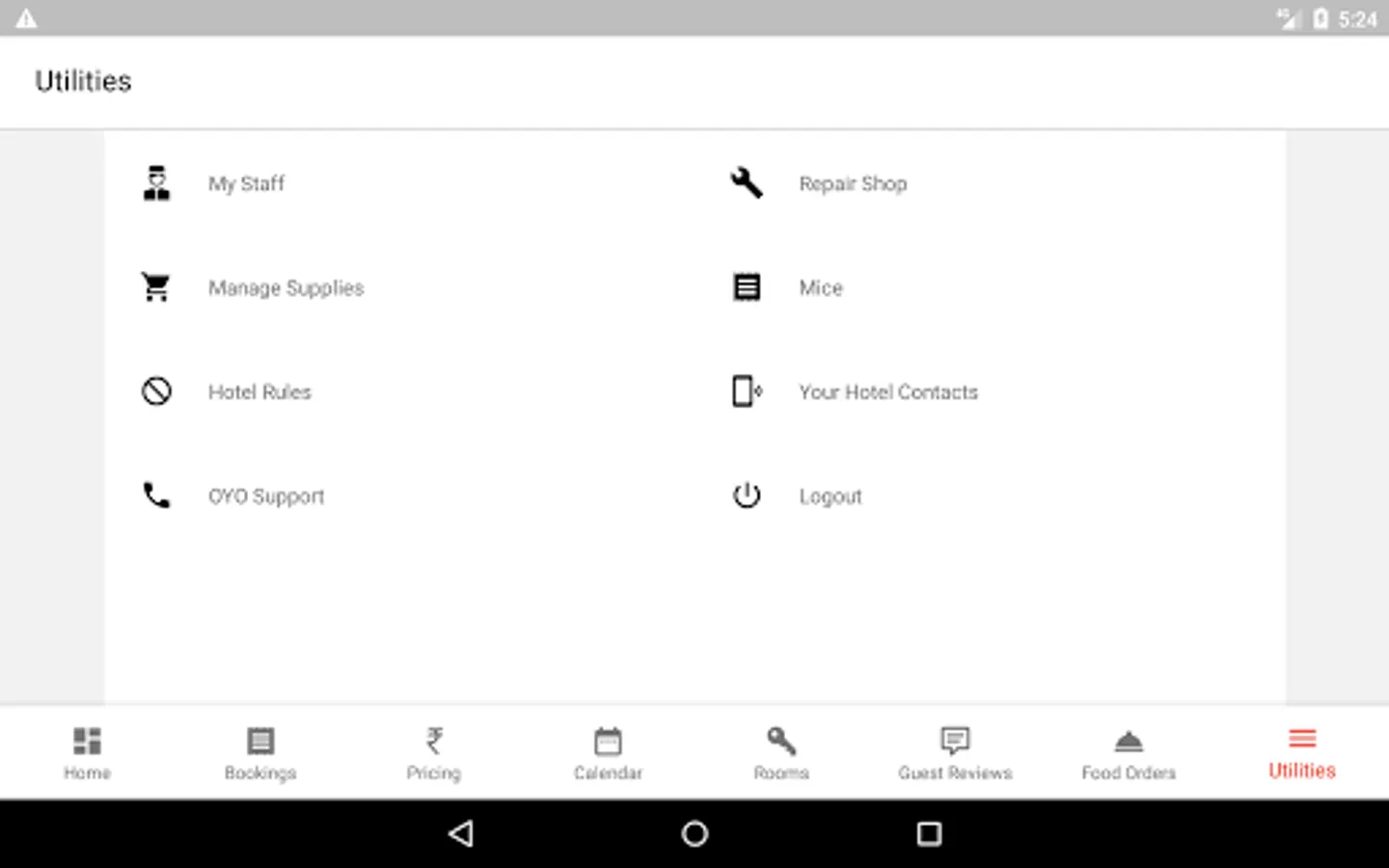Switch to the Bookings tab label
This screenshot has height=868, width=1389.
(x=260, y=773)
